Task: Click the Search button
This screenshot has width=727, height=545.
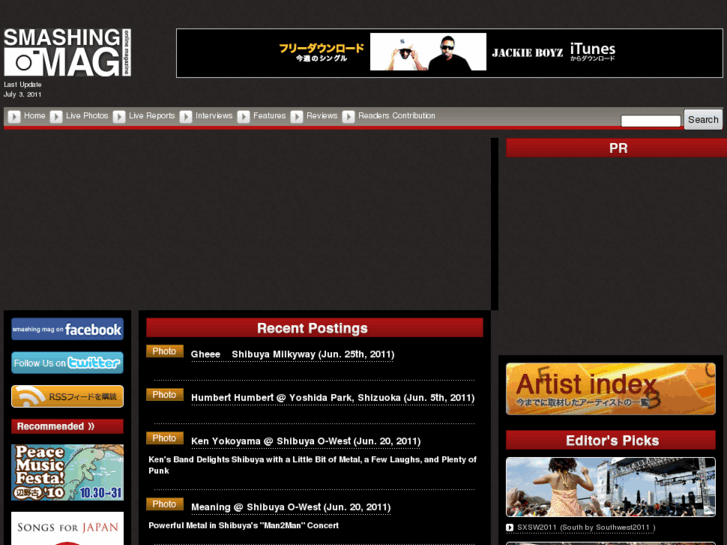Action: tap(703, 120)
